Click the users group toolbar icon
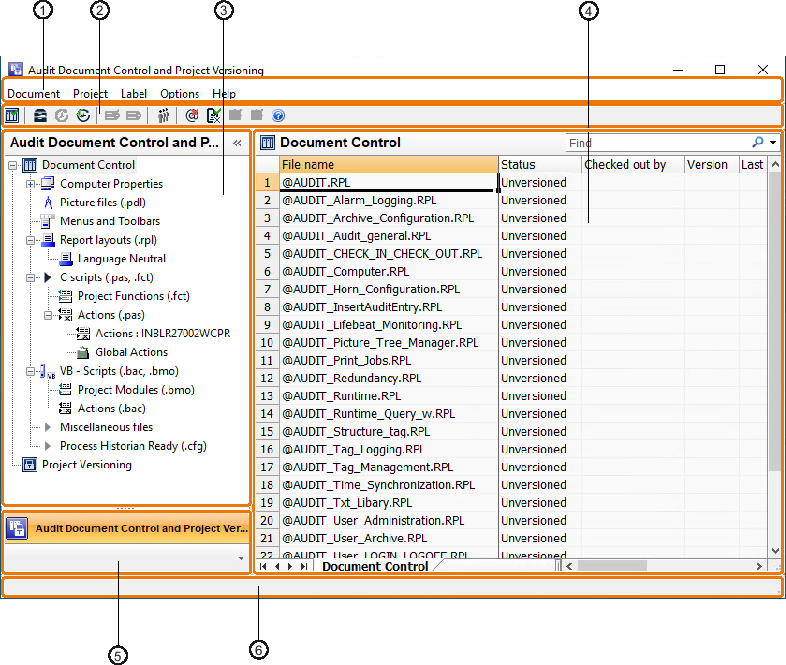The image size is (786, 665). tap(163, 116)
